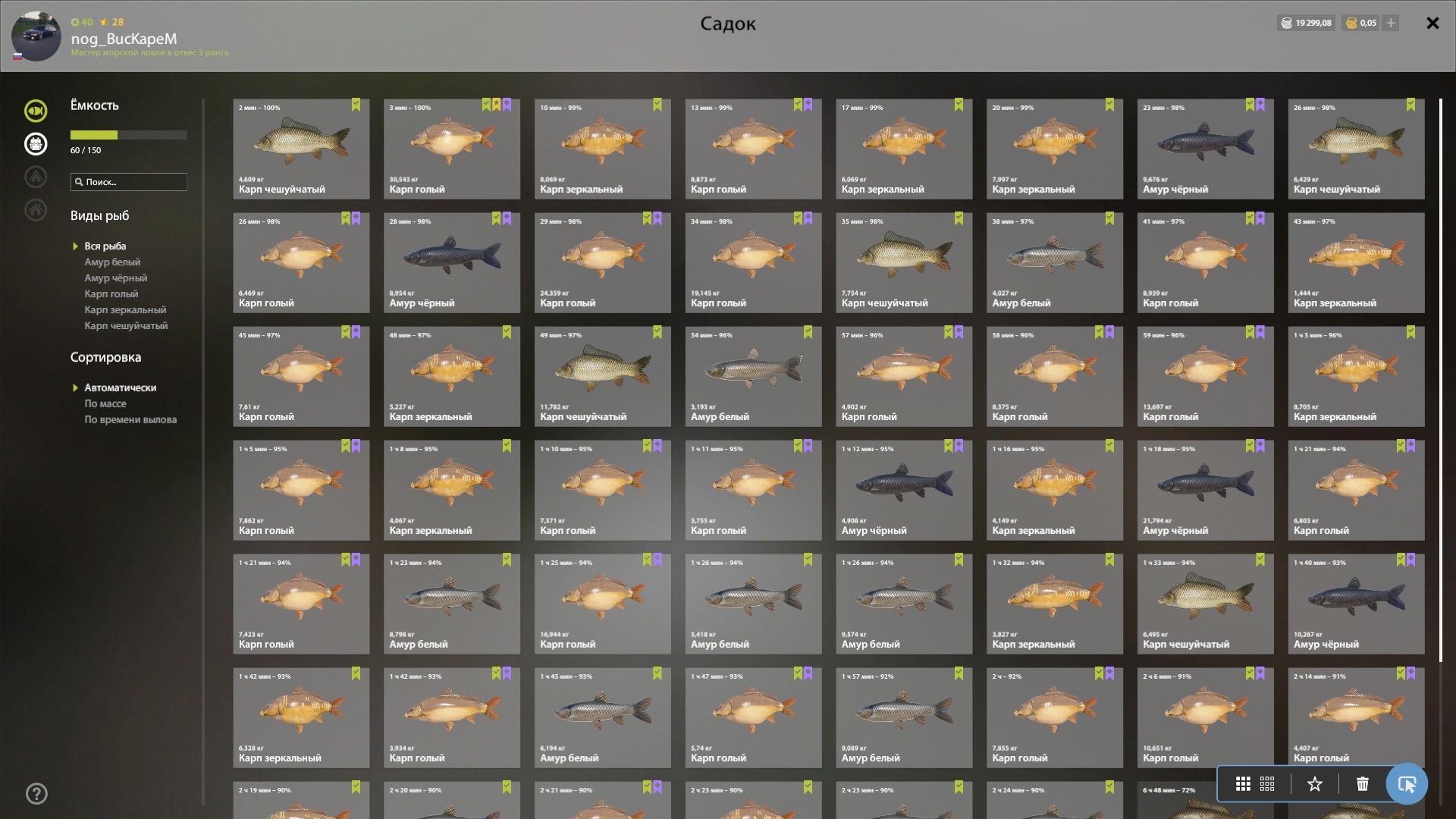Screen dimensions: 1456x819
Task: Filter fish list to Карп зеркальный
Action: pos(125,309)
